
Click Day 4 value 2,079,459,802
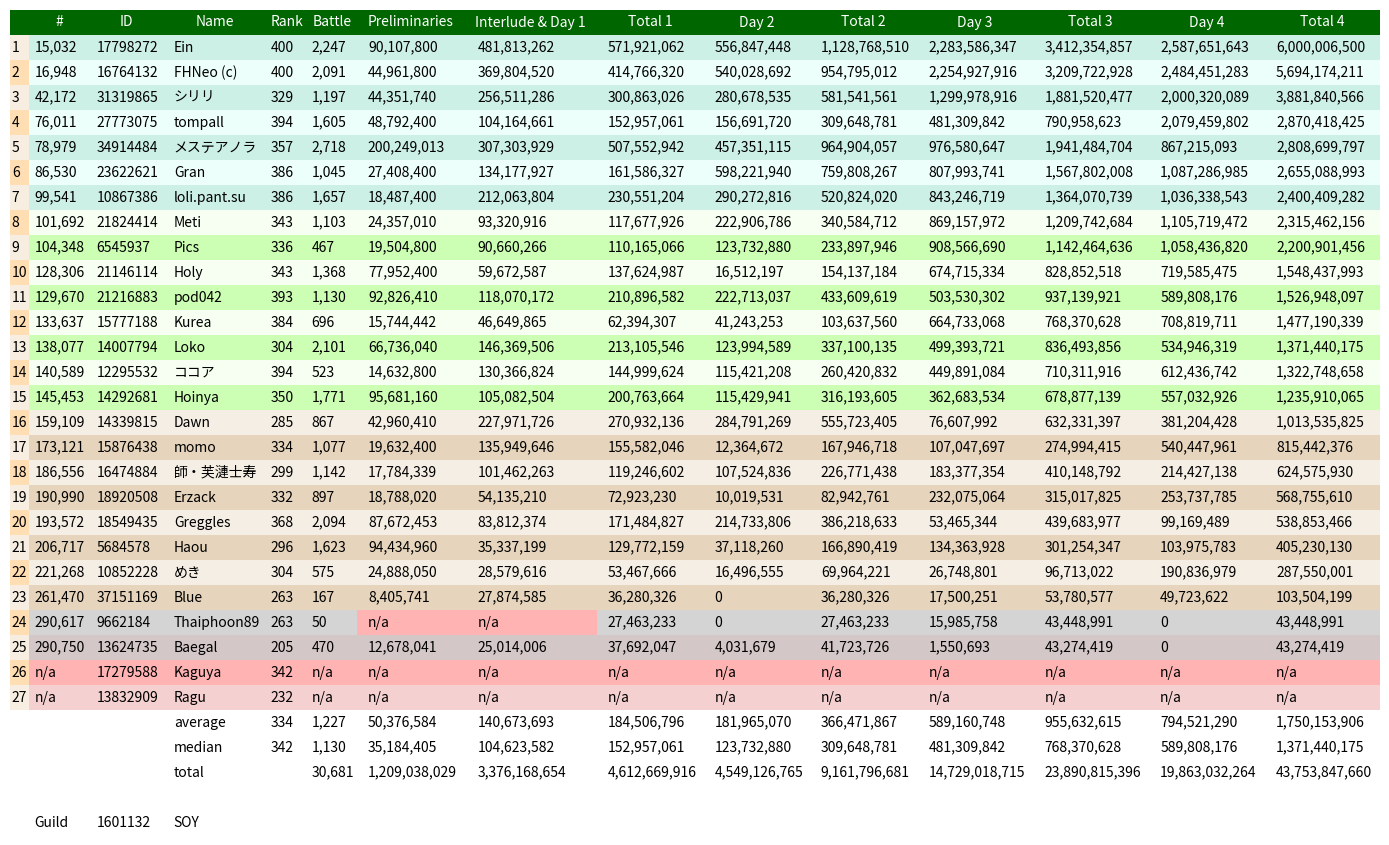[1205, 122]
